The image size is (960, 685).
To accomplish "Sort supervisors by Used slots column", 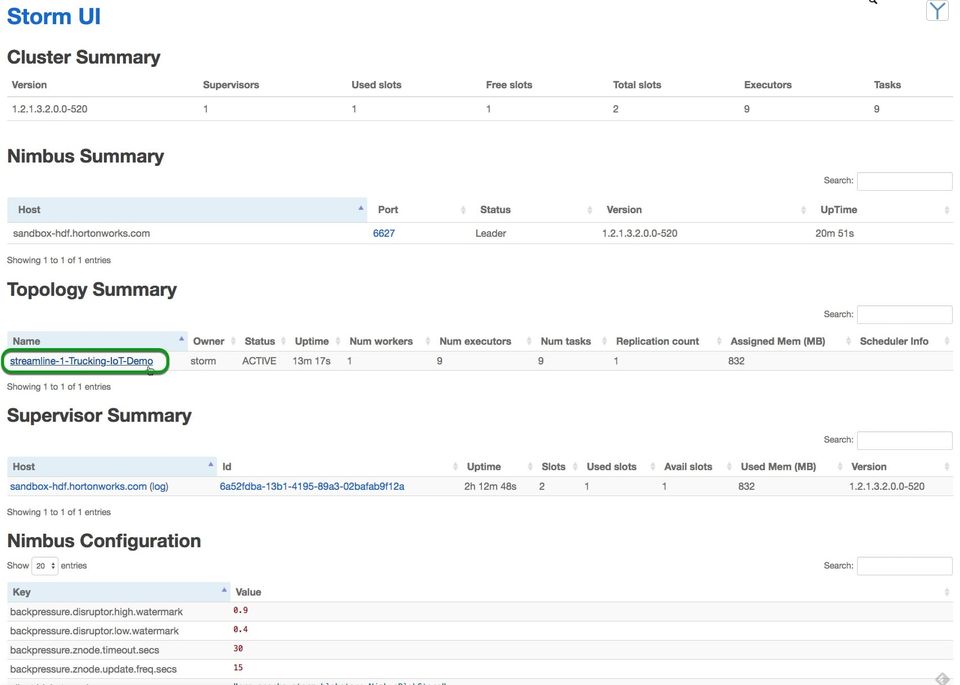I will [618, 466].
